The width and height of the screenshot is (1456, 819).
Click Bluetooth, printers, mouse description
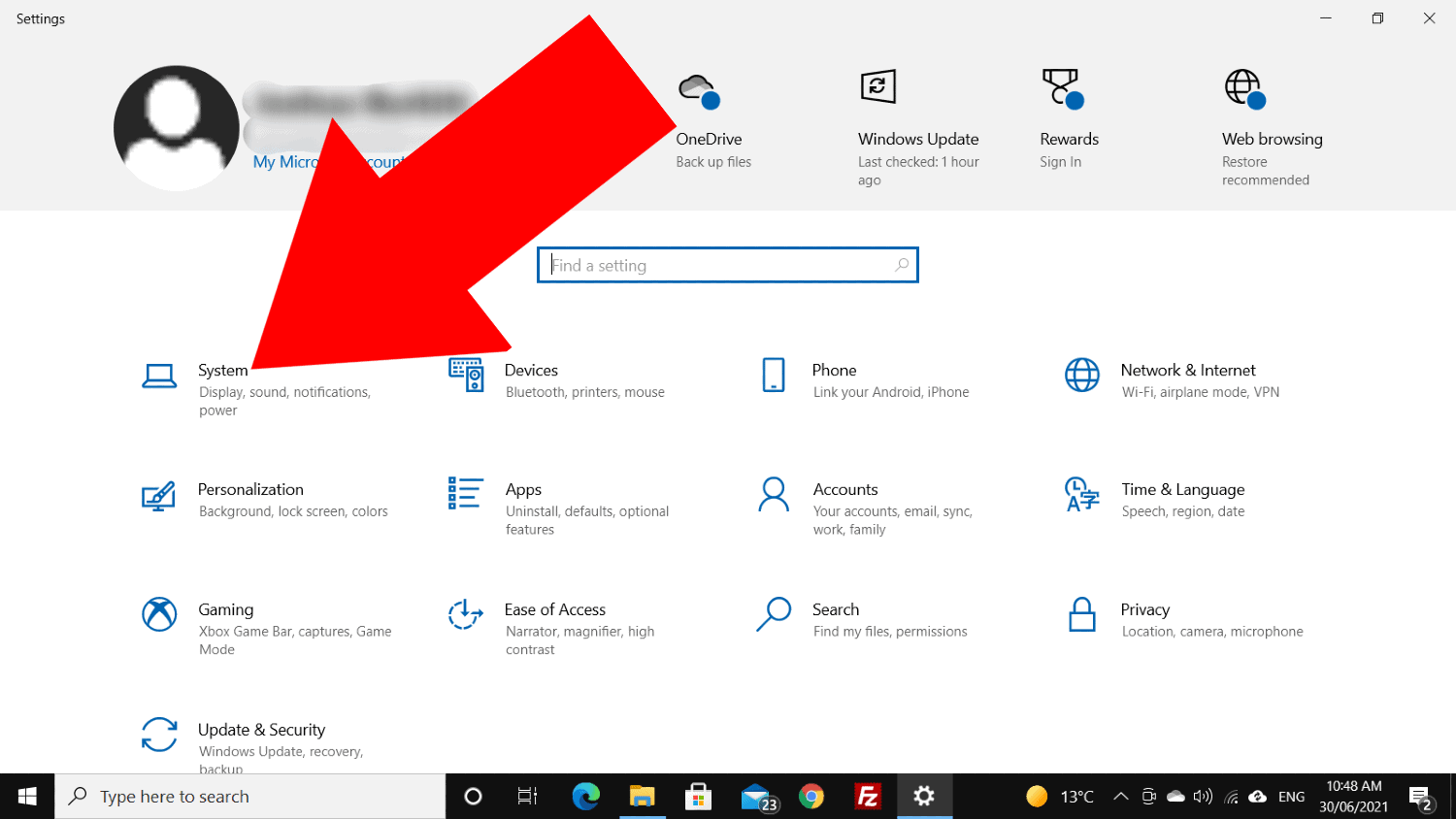[585, 392]
